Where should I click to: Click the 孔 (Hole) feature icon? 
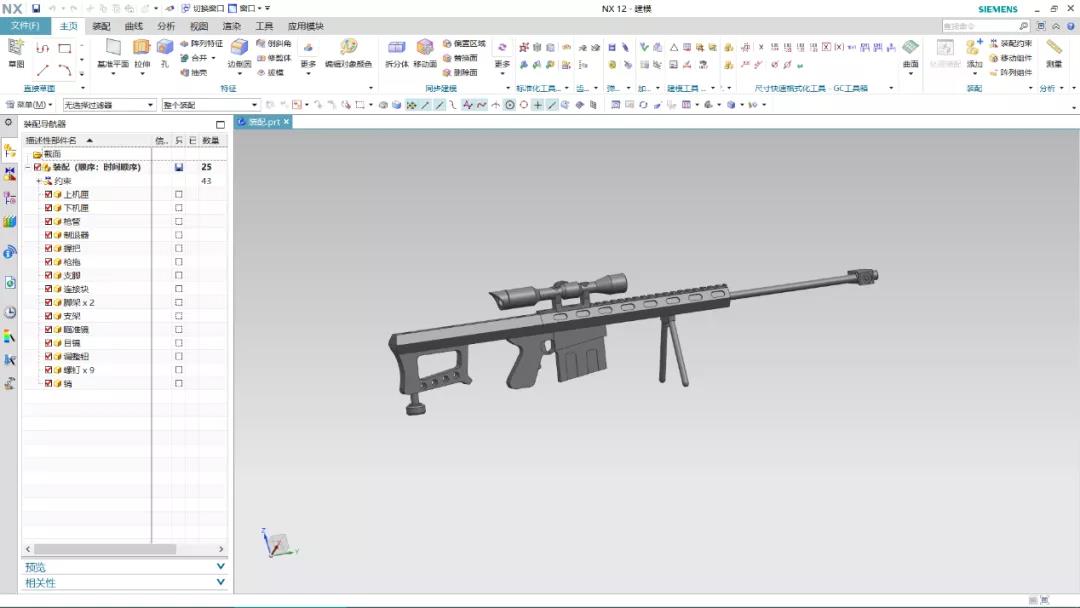pos(165,48)
